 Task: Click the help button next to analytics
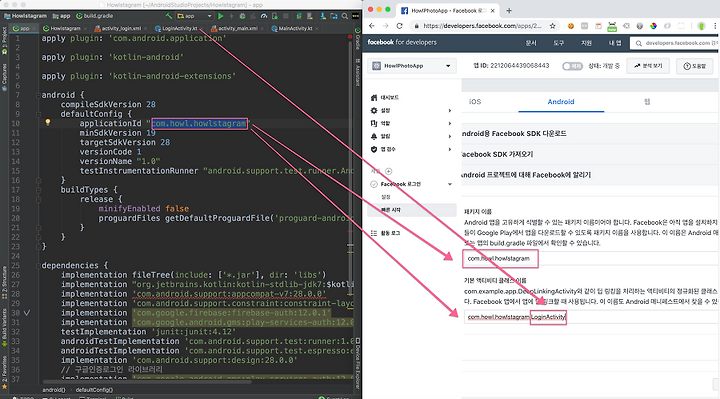[694, 66]
